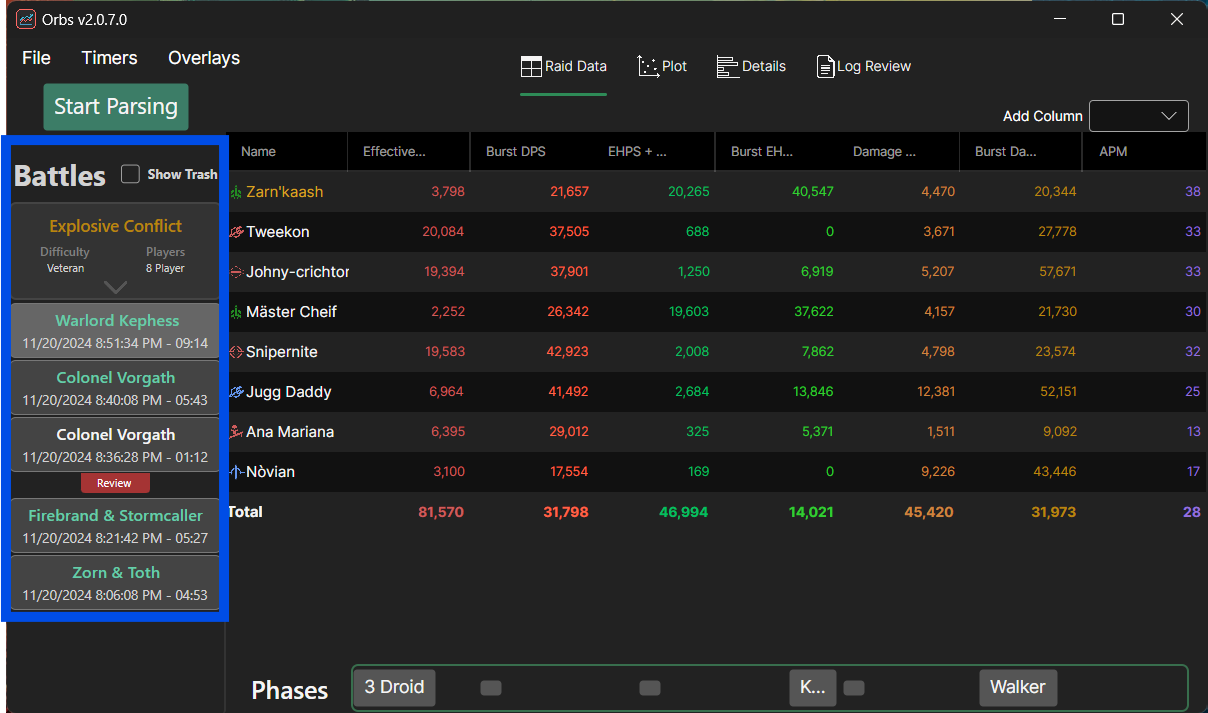Screen dimensions: 1208x713
Task: Open the Add Column dropdown
Action: (1138, 116)
